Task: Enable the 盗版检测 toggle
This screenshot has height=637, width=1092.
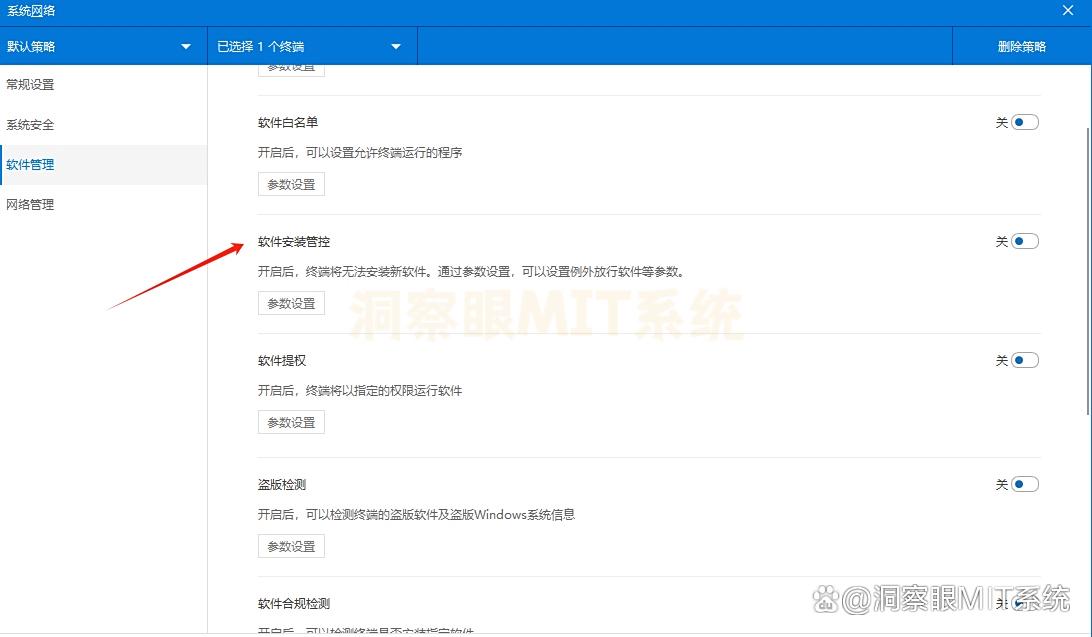Action: point(1024,485)
